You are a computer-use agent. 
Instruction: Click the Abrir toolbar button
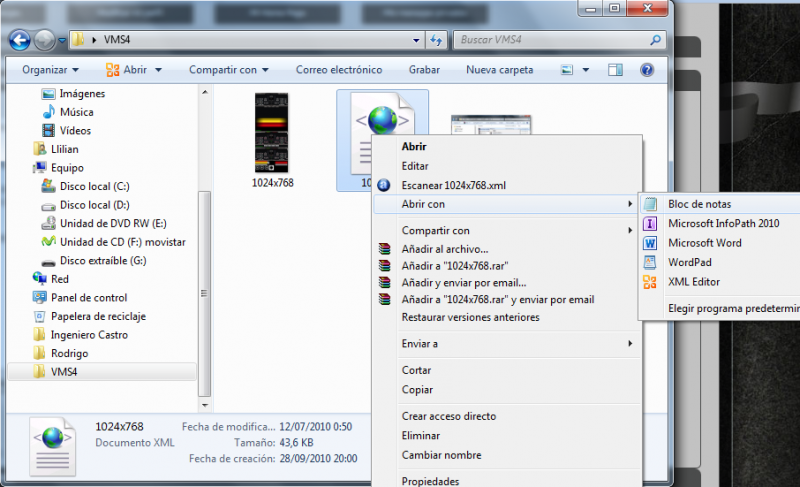click(127, 70)
